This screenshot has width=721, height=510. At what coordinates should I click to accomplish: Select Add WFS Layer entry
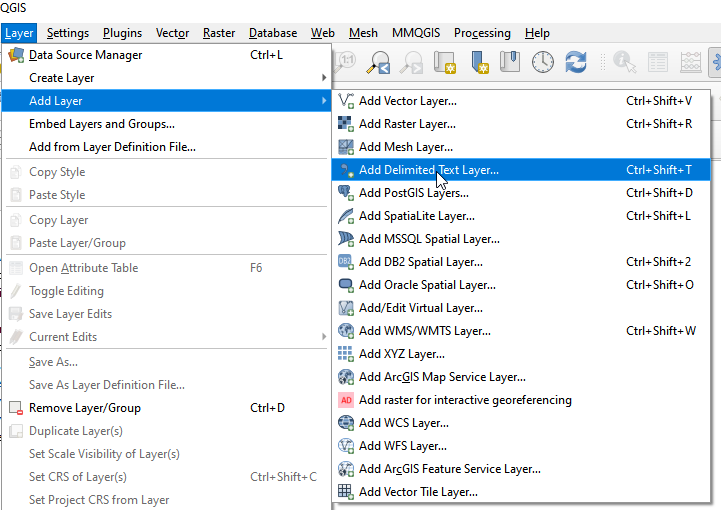point(521,446)
